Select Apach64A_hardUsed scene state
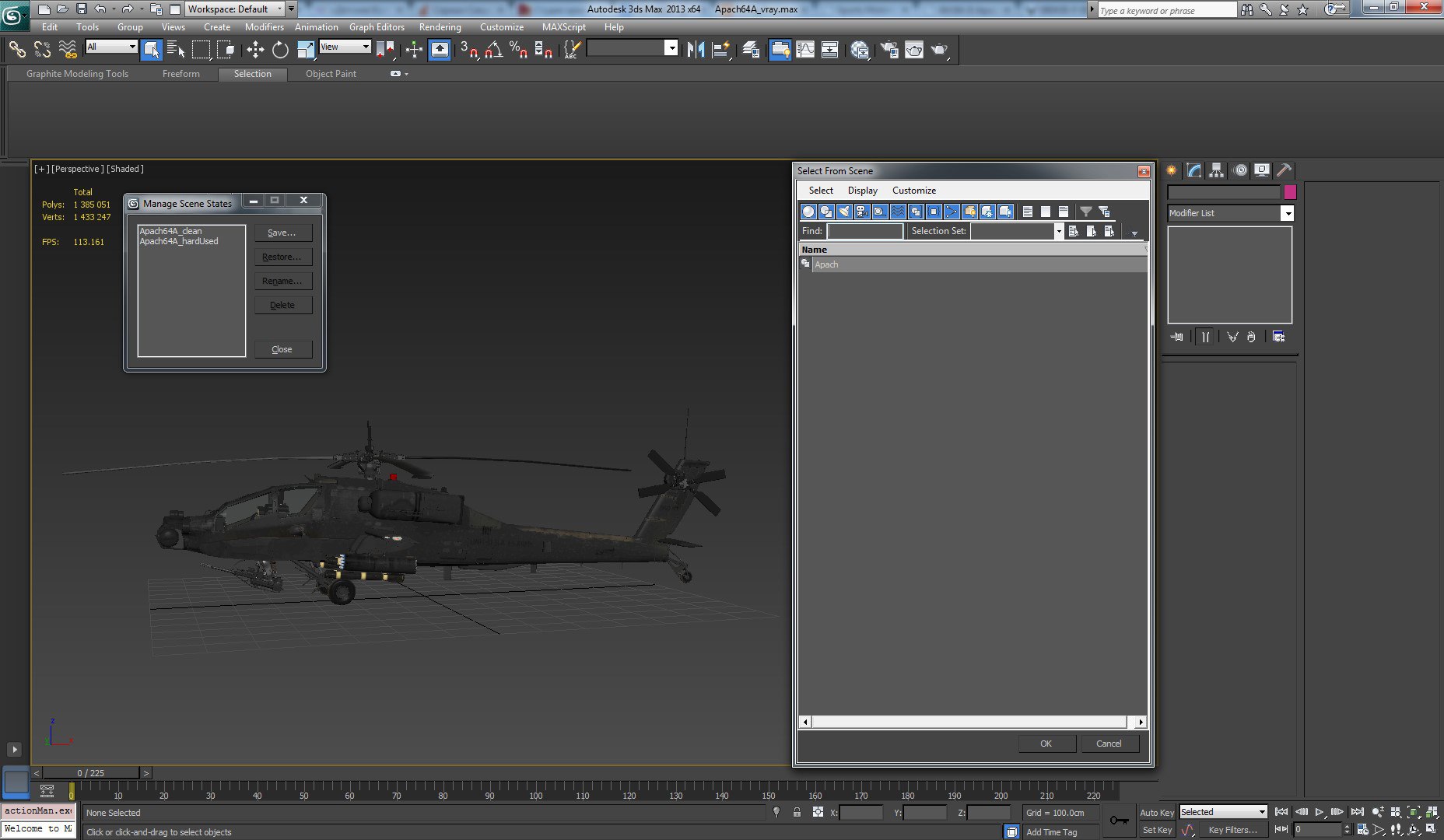Image resolution: width=1444 pixels, height=840 pixels. click(x=180, y=241)
